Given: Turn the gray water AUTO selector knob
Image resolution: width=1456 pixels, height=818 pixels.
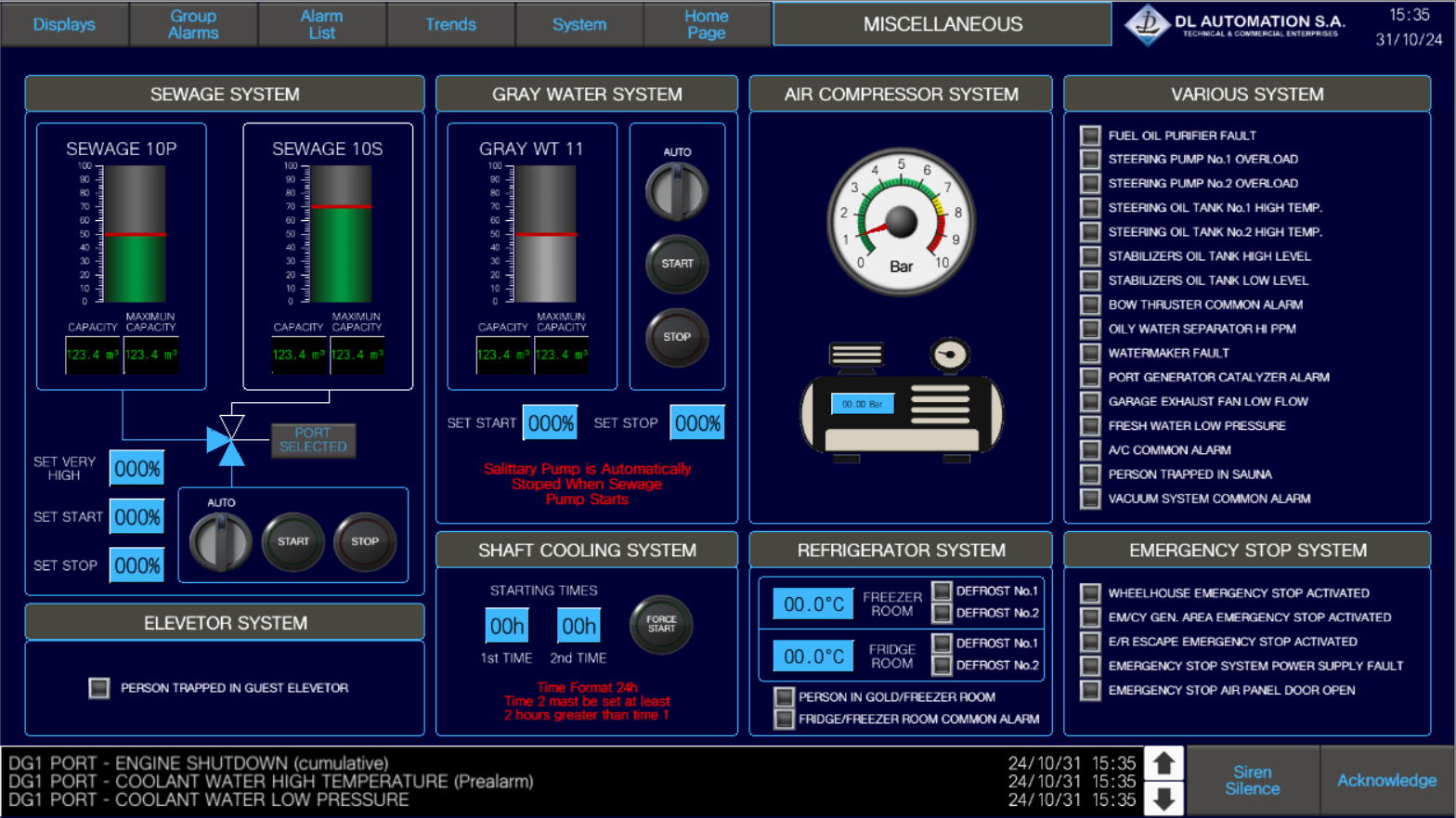Looking at the screenshot, I should point(676,192).
